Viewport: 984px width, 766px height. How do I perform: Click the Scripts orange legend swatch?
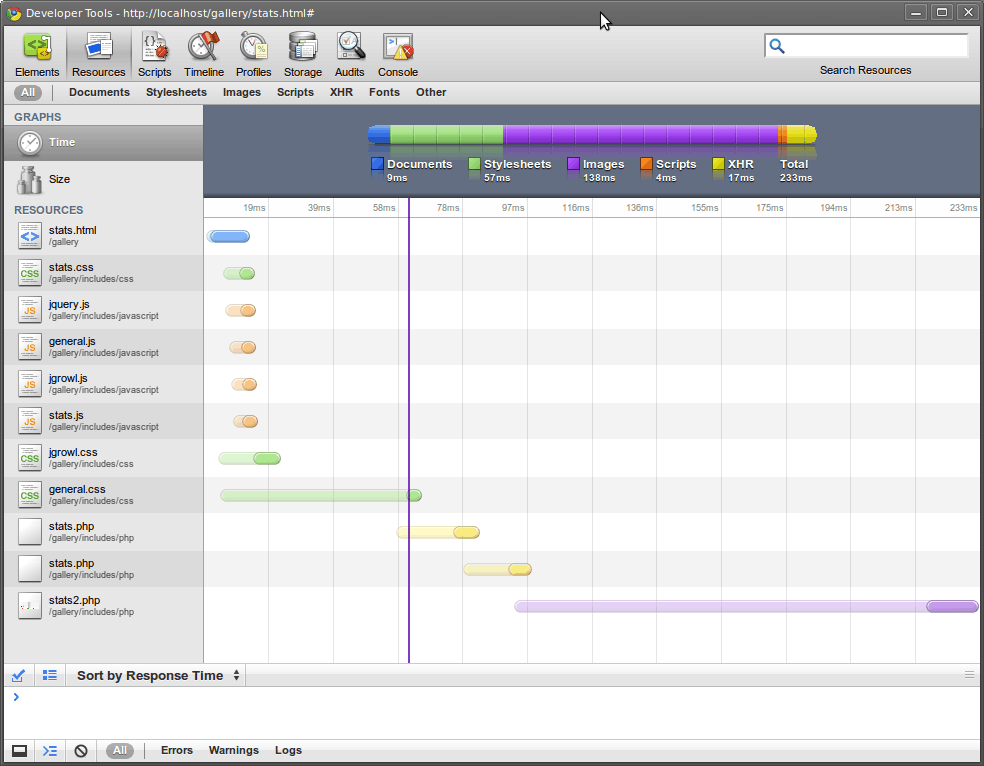tap(646, 164)
